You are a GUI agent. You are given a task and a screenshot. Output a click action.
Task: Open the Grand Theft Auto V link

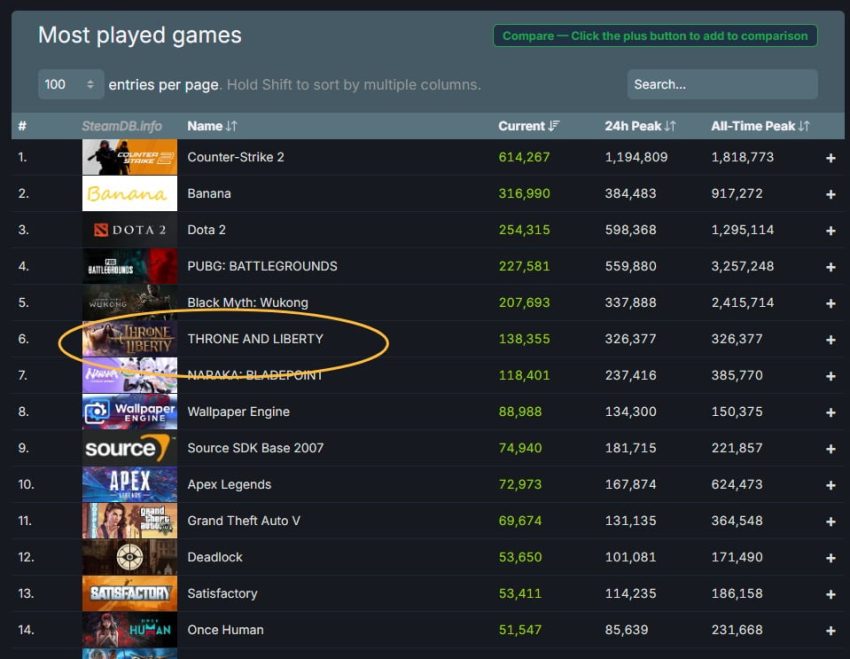(x=243, y=520)
